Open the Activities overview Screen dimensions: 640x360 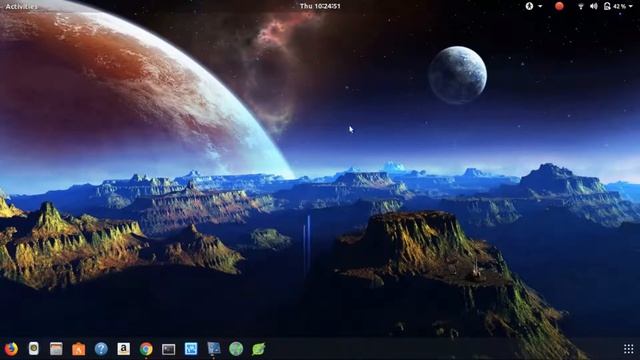point(21,7)
